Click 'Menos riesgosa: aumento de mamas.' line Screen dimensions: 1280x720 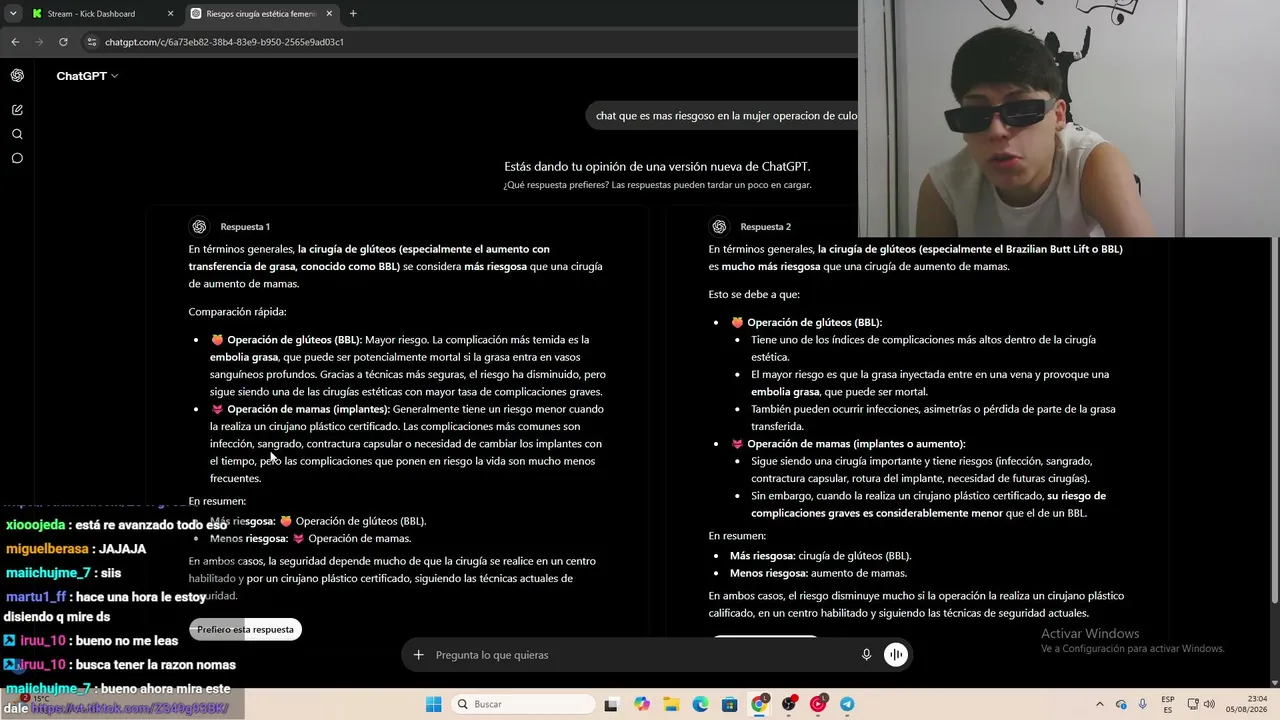coord(818,574)
